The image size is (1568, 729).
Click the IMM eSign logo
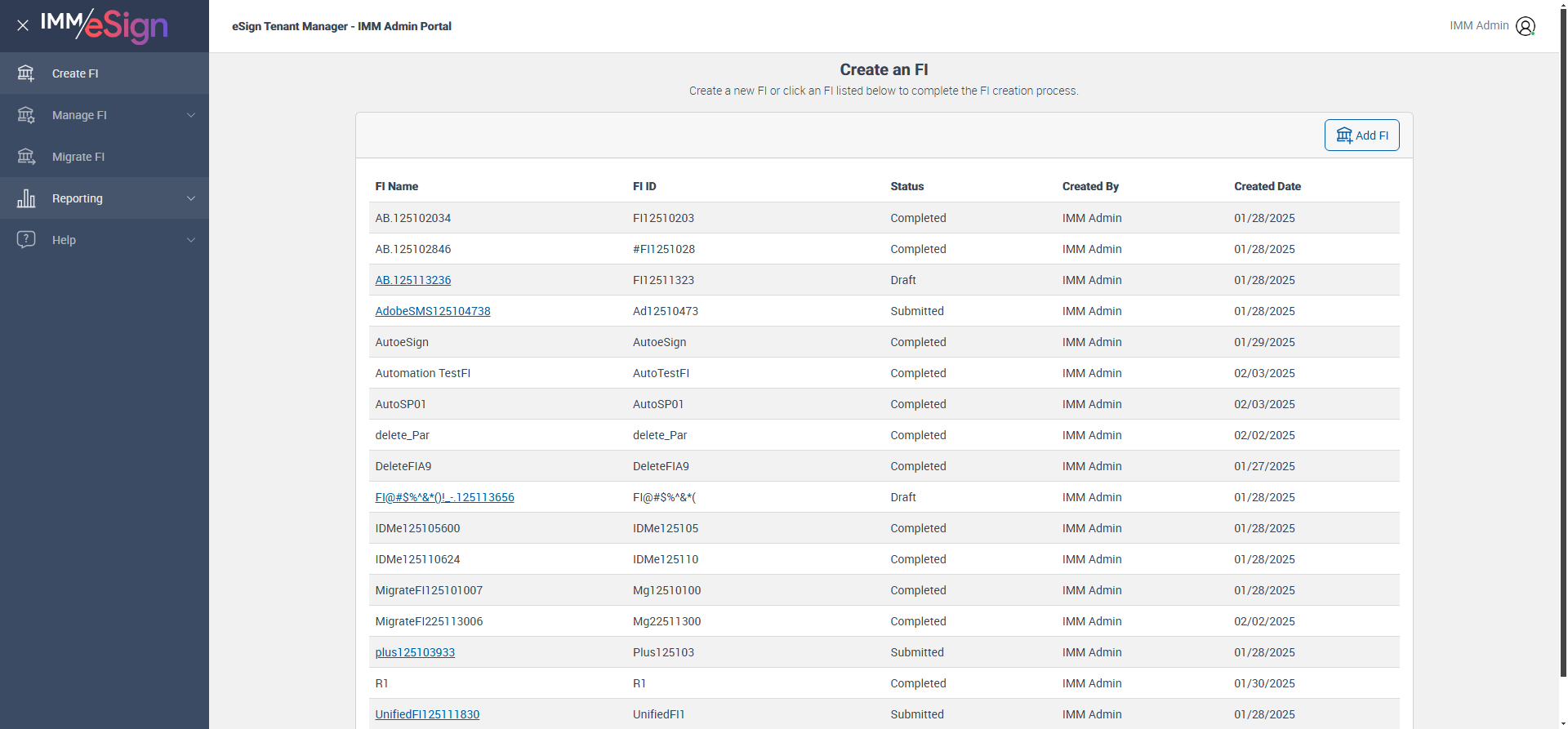[105, 25]
